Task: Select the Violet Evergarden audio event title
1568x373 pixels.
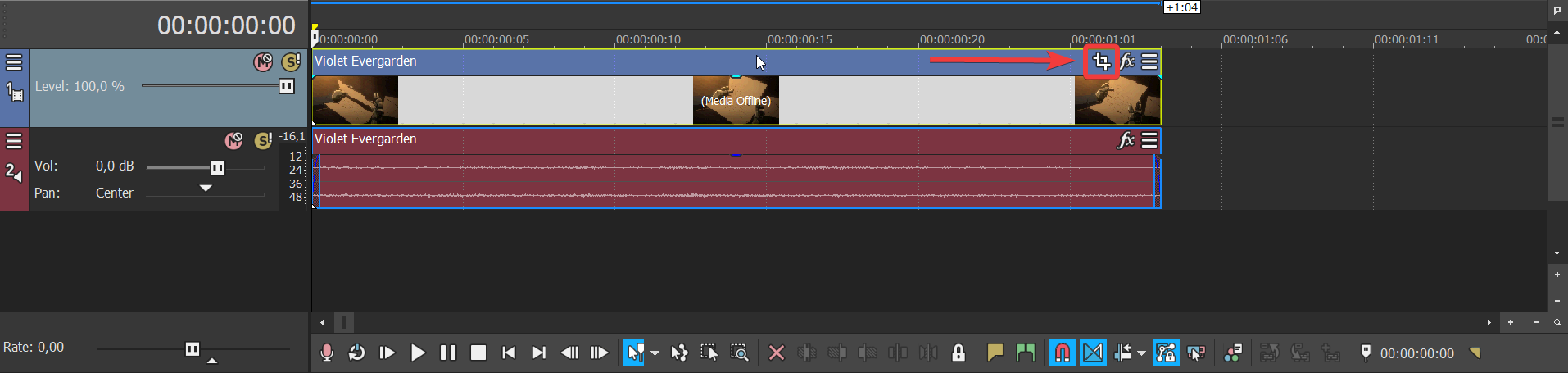Action: [x=365, y=139]
